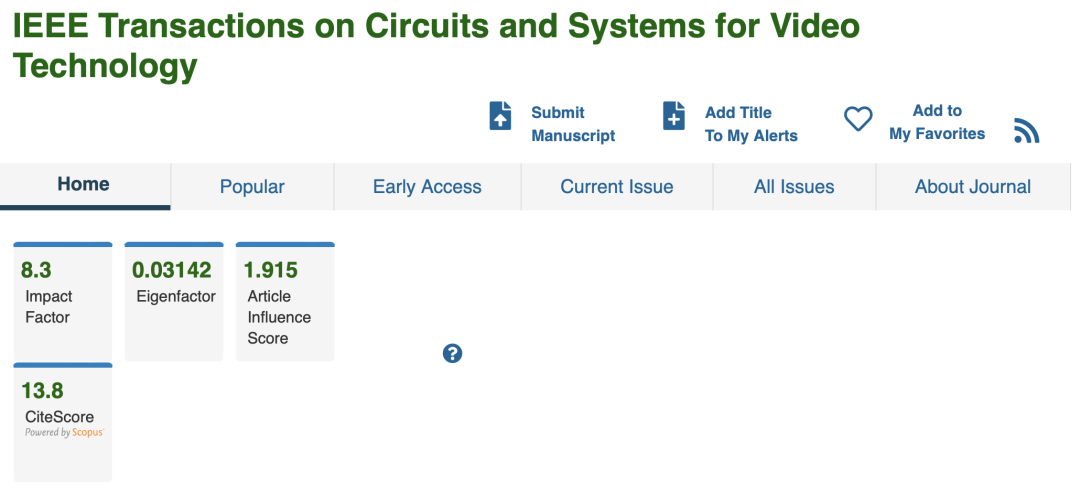Viewport: 1080px width, 492px height.
Task: Click the 8.3 Impact Factor card
Action: pyautogui.click(x=62, y=300)
